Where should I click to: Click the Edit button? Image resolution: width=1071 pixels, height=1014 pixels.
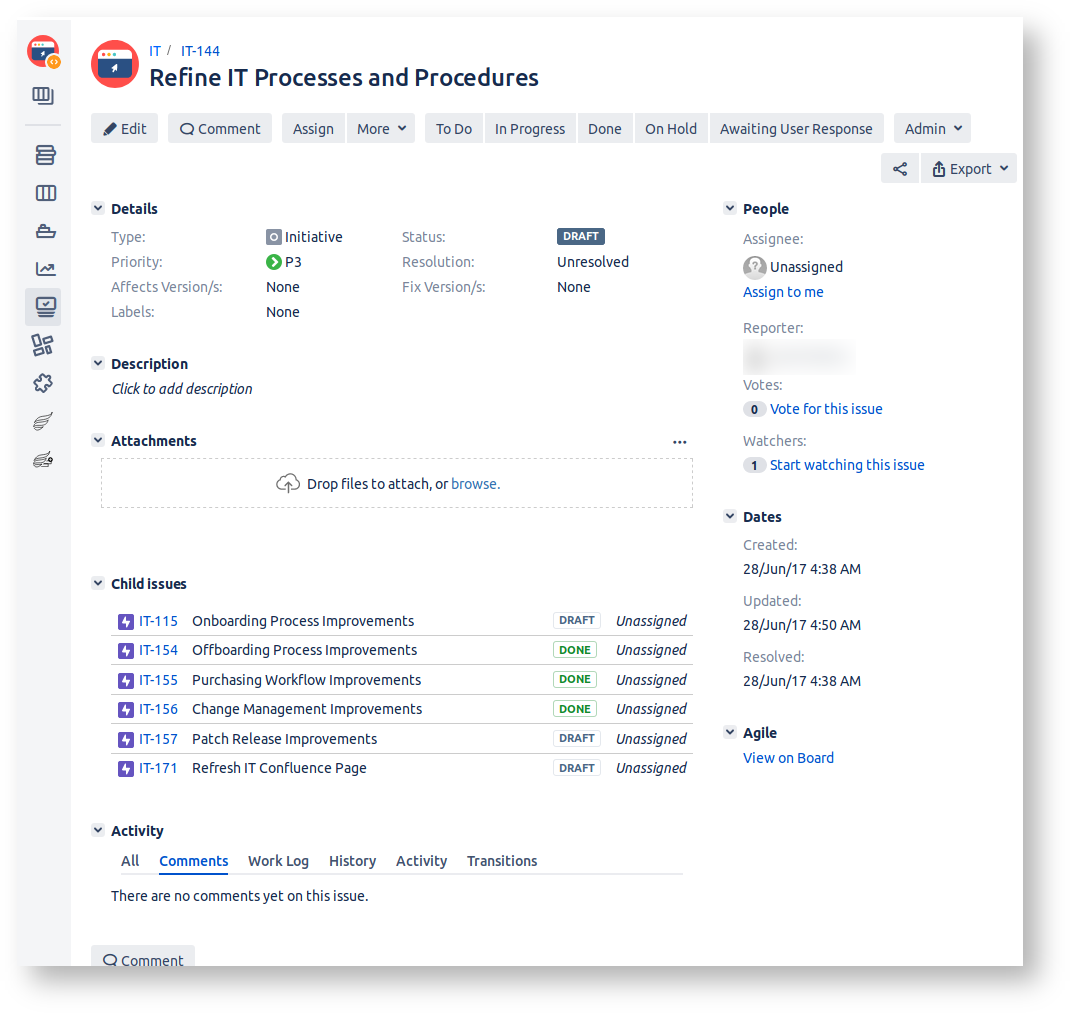125,129
